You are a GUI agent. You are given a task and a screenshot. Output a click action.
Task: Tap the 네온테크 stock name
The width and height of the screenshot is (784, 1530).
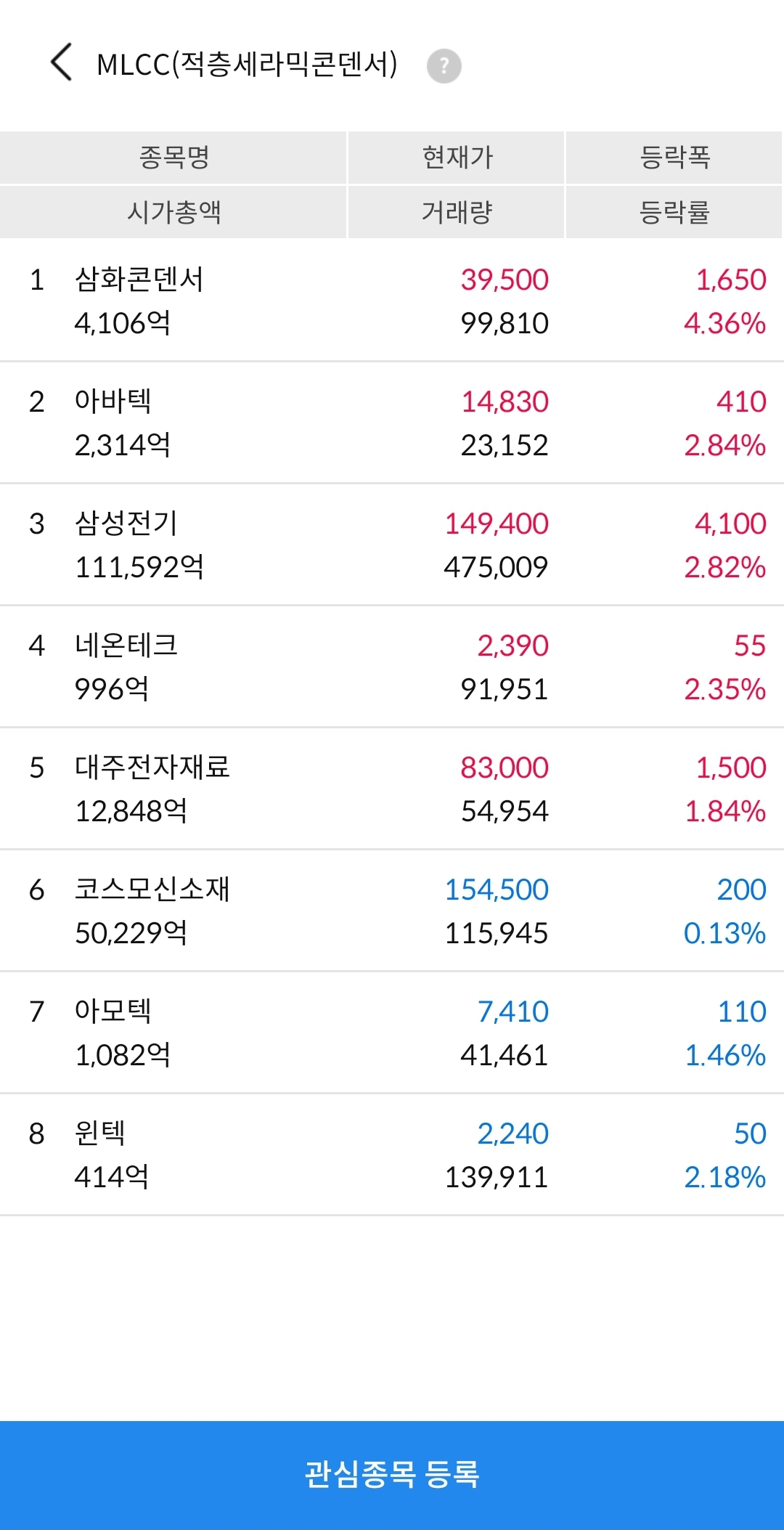coord(126,646)
